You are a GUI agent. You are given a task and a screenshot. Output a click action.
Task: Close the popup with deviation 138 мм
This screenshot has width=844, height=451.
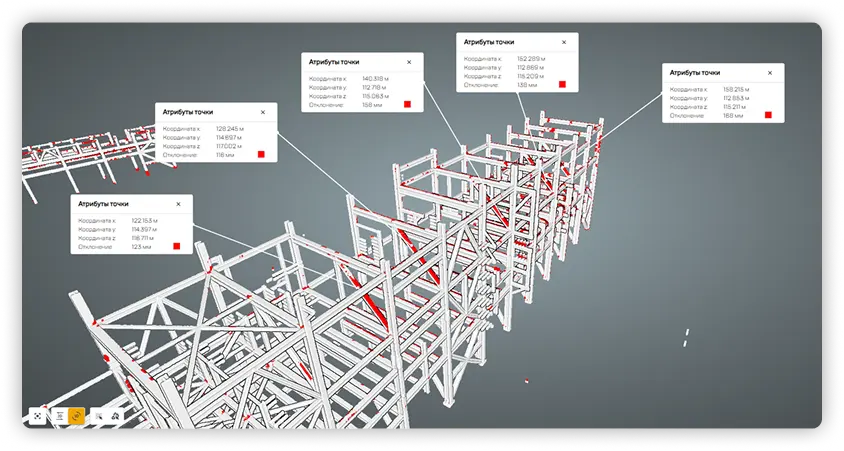click(x=563, y=43)
